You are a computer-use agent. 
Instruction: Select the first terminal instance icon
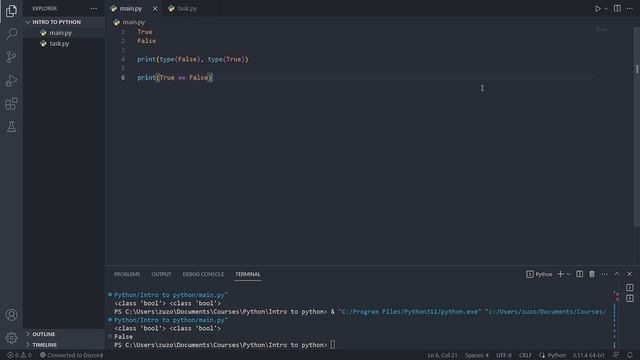tap(630, 288)
